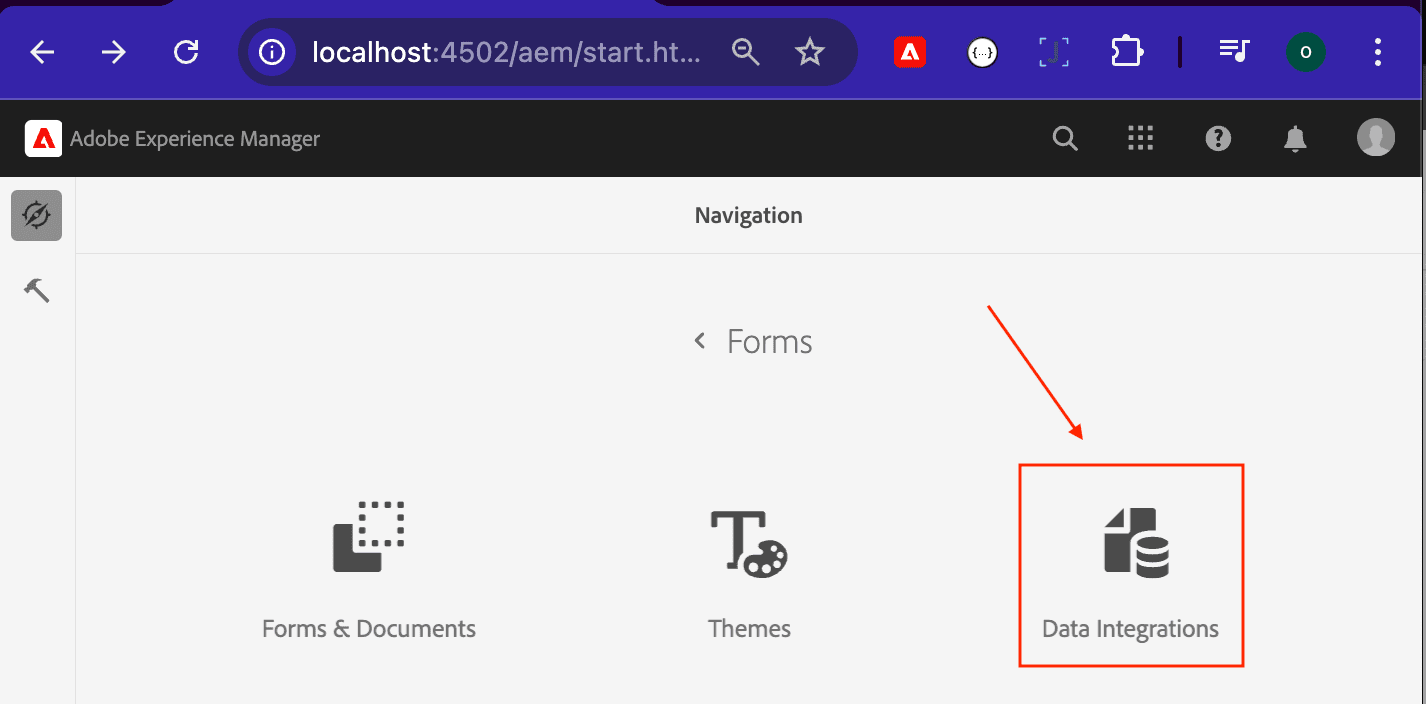The width and height of the screenshot is (1426, 704).
Task: Bookmark this page with the star
Action: [x=810, y=52]
